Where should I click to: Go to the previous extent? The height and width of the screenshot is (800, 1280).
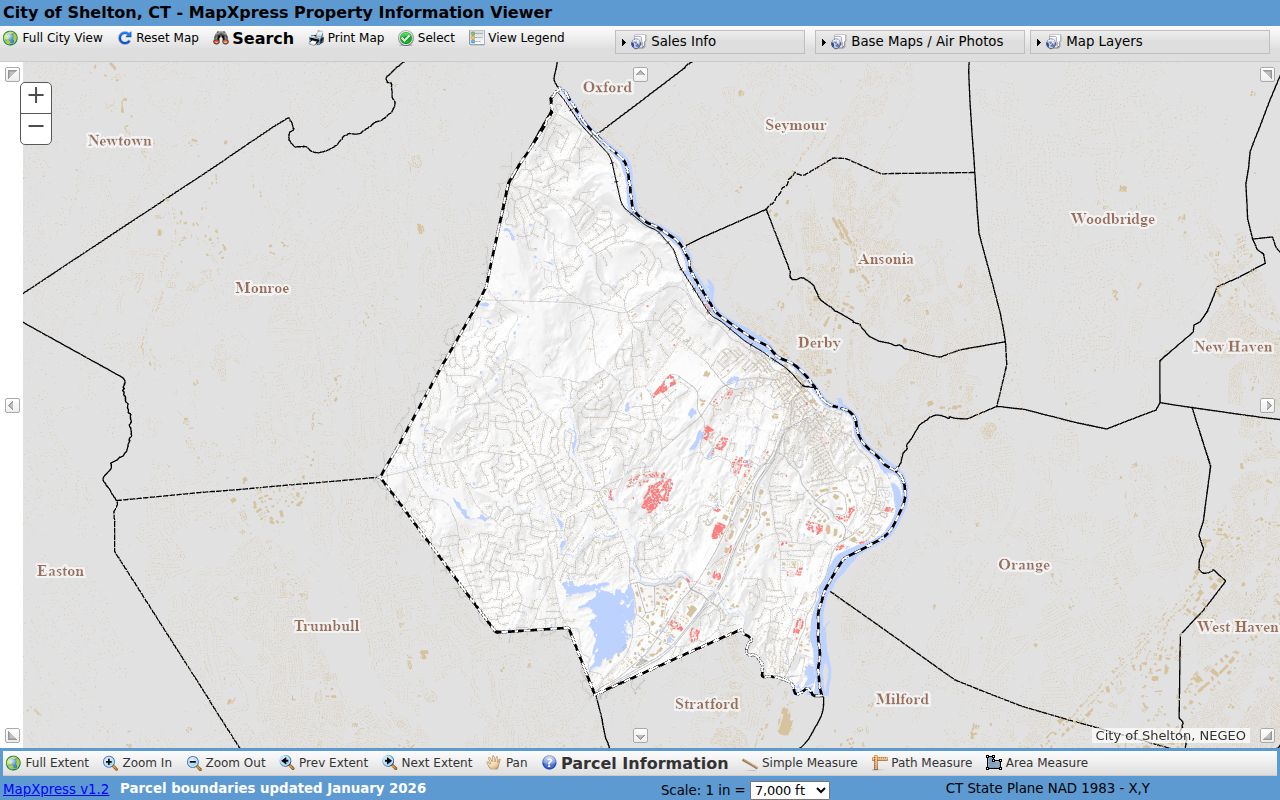324,763
